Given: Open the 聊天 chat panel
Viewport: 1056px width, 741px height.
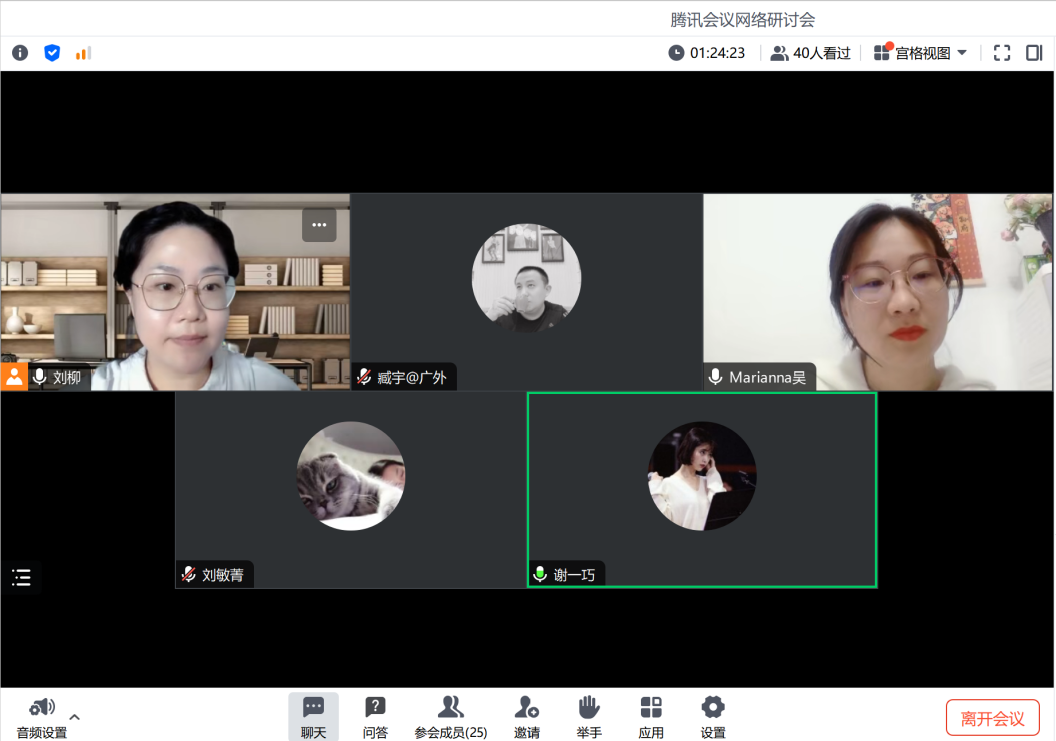Looking at the screenshot, I should [314, 716].
